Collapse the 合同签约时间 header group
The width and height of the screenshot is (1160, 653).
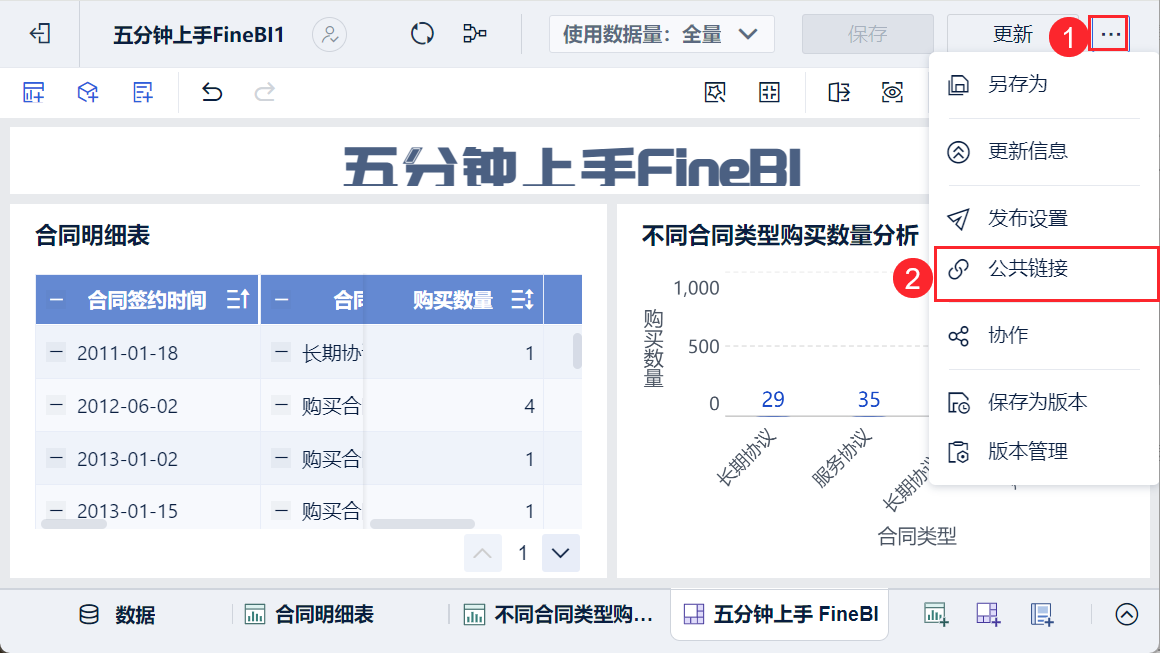[56, 300]
